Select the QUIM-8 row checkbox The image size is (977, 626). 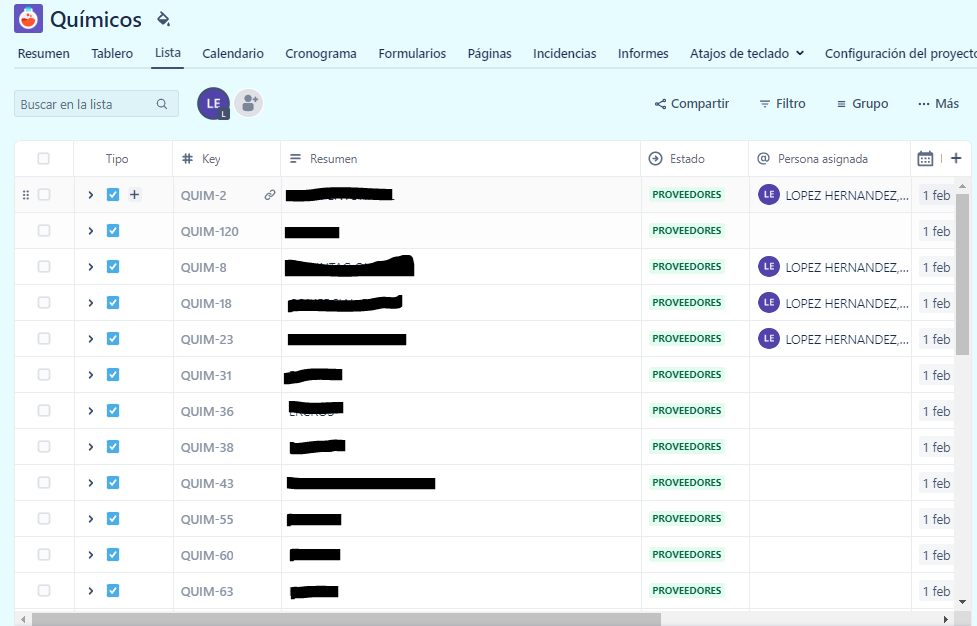pos(44,267)
